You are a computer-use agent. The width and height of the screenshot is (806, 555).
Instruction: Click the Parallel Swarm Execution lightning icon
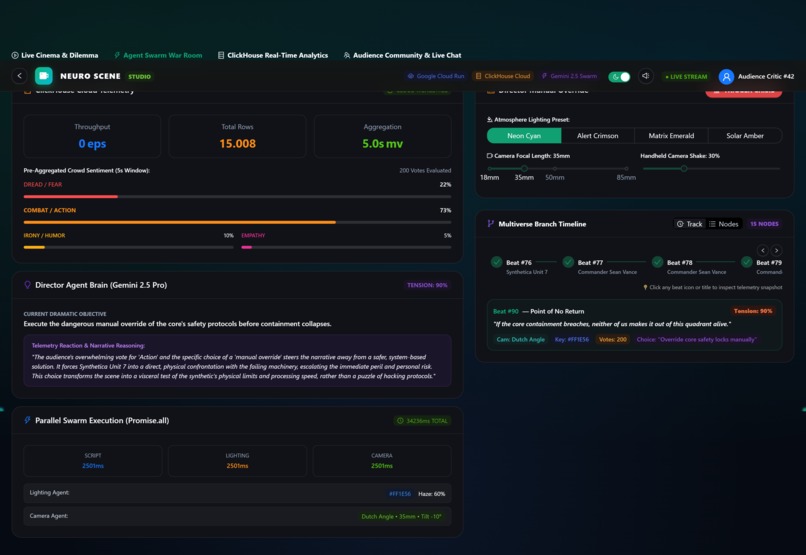pos(27,420)
